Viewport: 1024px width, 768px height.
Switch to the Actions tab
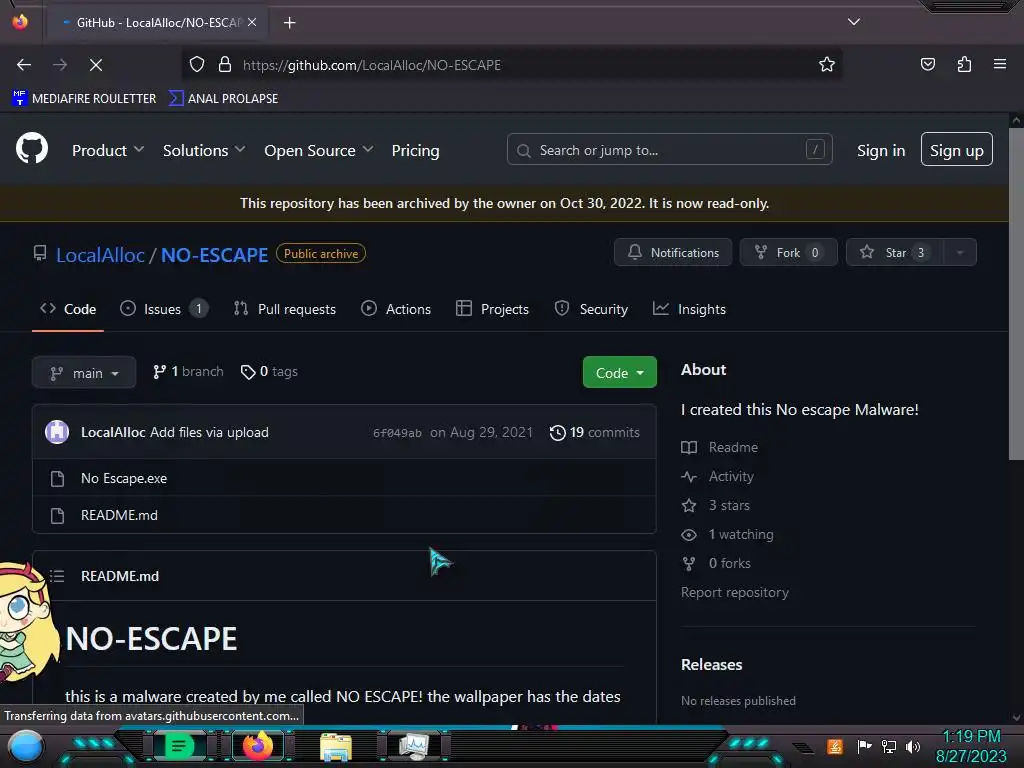(396, 309)
